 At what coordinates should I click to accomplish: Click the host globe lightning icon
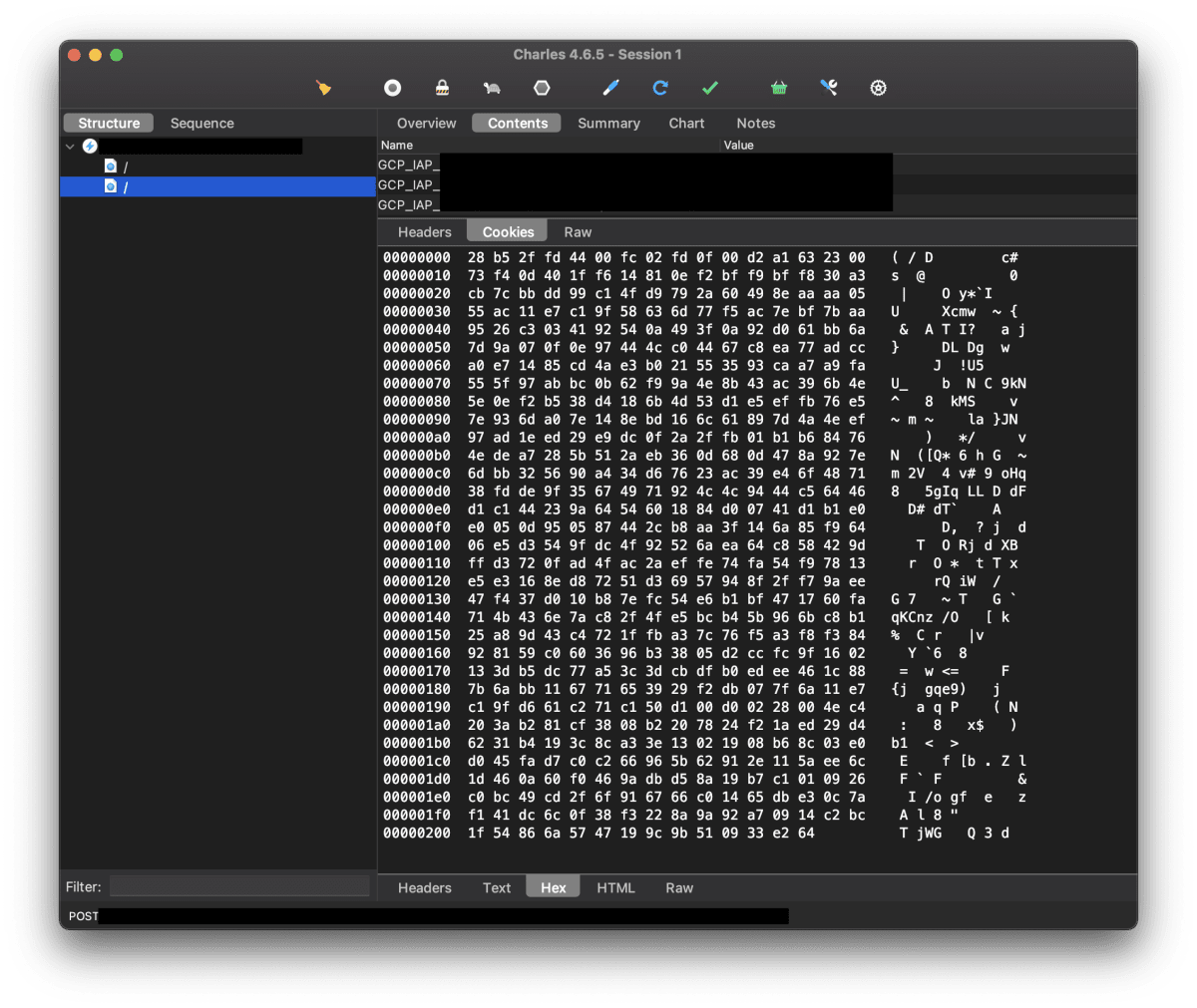90,147
